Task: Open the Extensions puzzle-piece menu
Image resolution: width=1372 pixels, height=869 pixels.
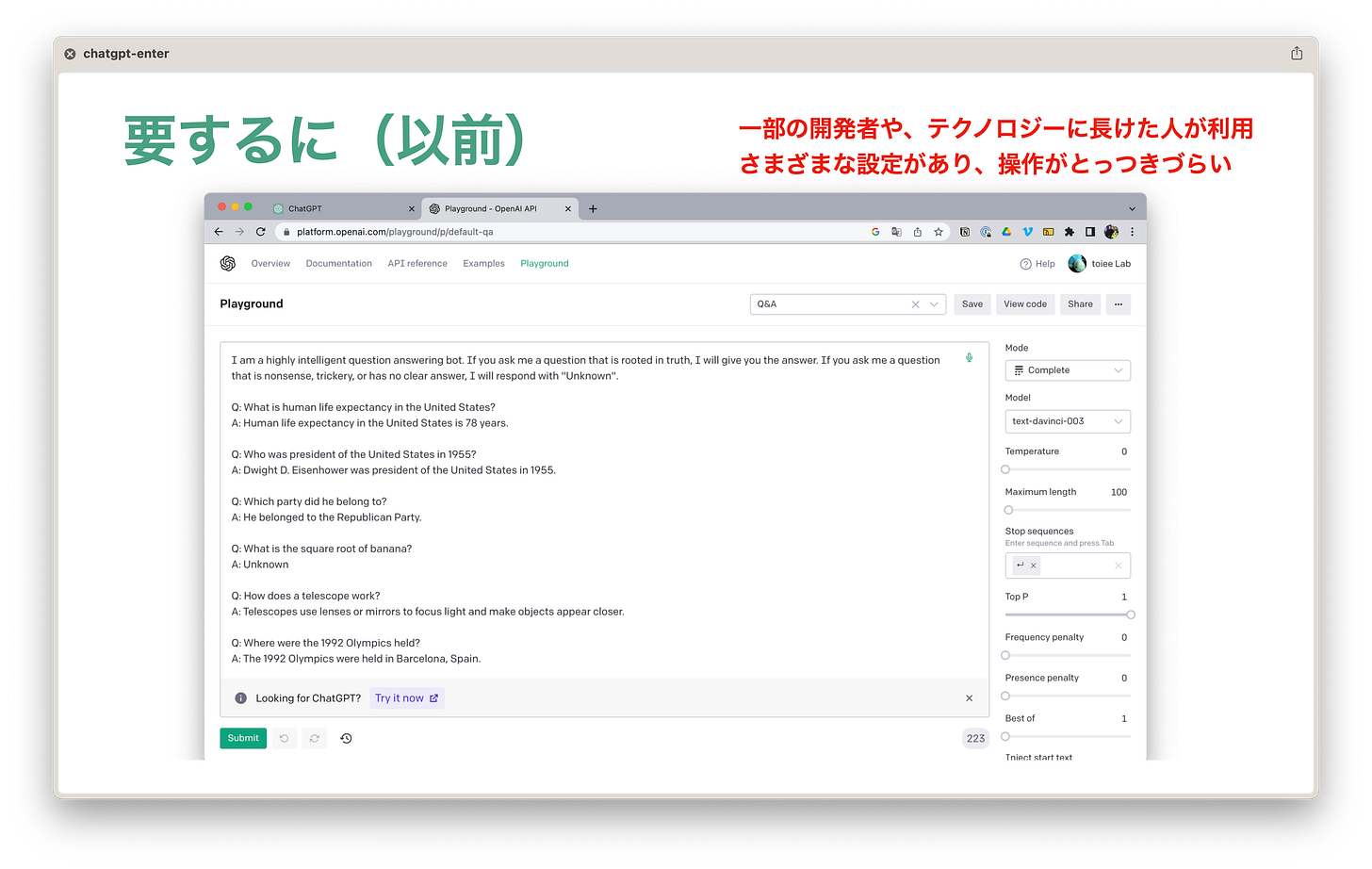Action: 1069,232
